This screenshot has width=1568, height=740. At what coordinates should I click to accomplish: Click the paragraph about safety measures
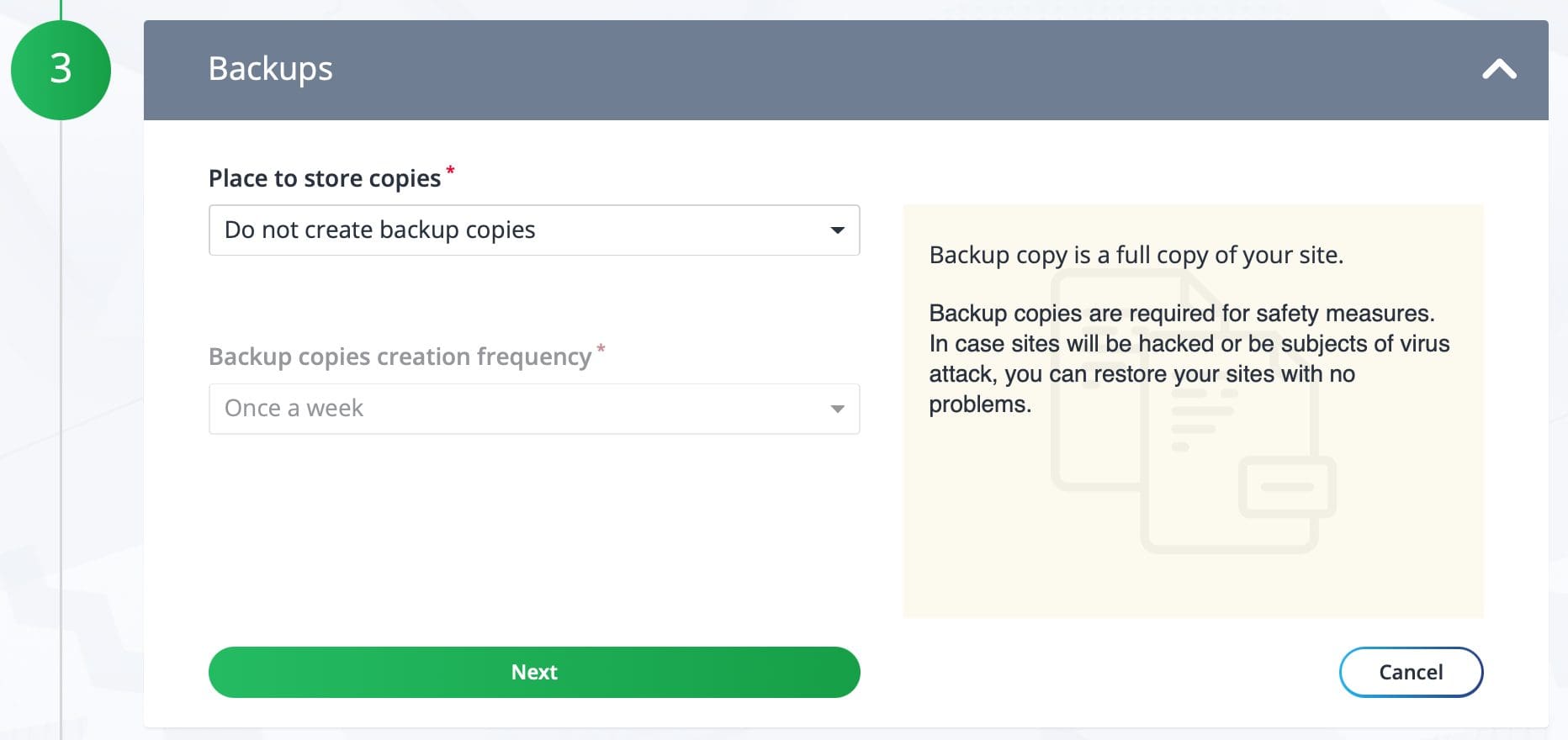(1188, 358)
